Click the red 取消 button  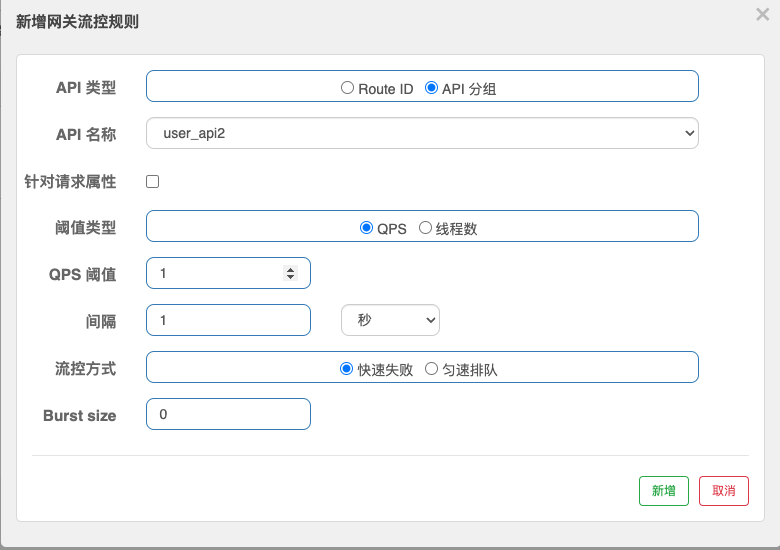click(723, 491)
